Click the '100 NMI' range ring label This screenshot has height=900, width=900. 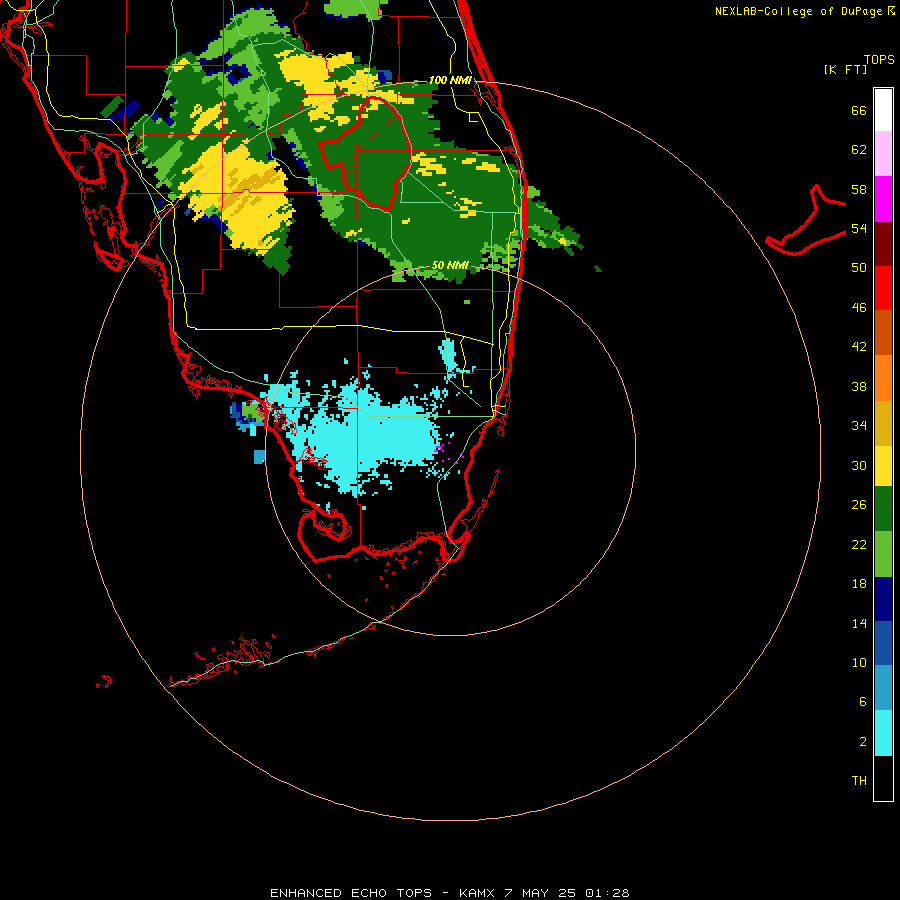450,80
